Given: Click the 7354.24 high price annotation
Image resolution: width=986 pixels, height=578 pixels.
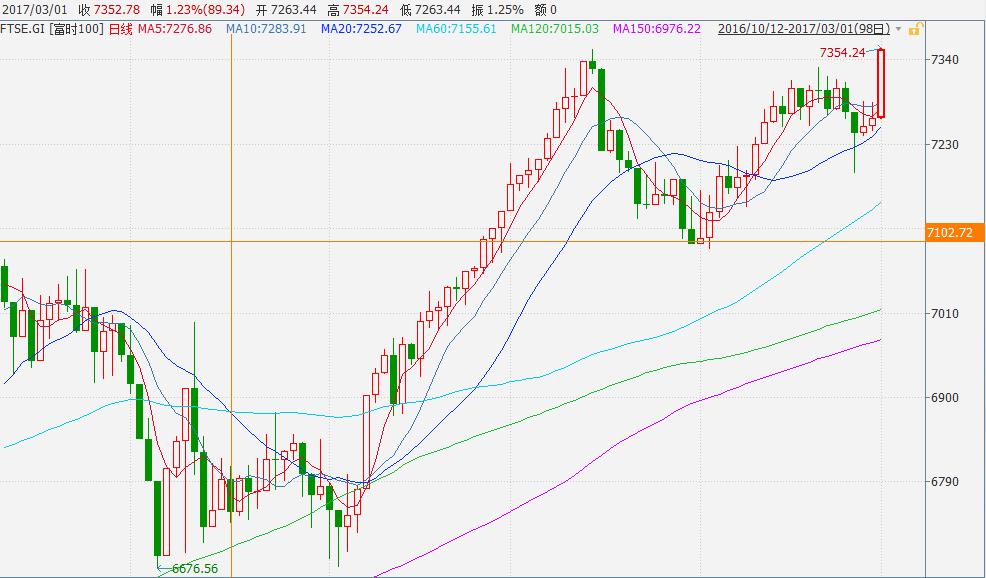Looking at the screenshot, I should [841, 52].
